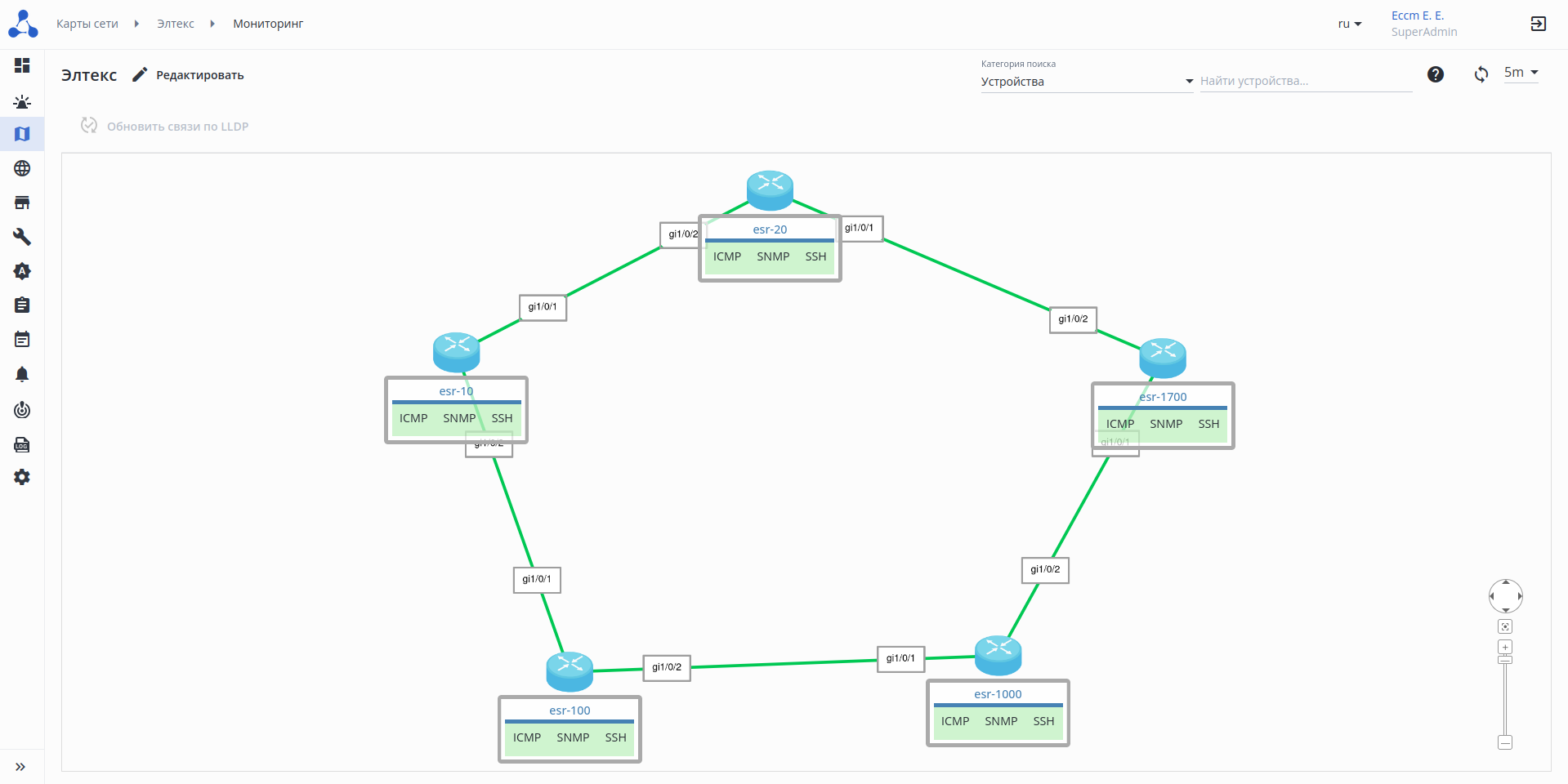Open the esr-10 device name link
The width and height of the screenshot is (1568, 784).
point(456,391)
